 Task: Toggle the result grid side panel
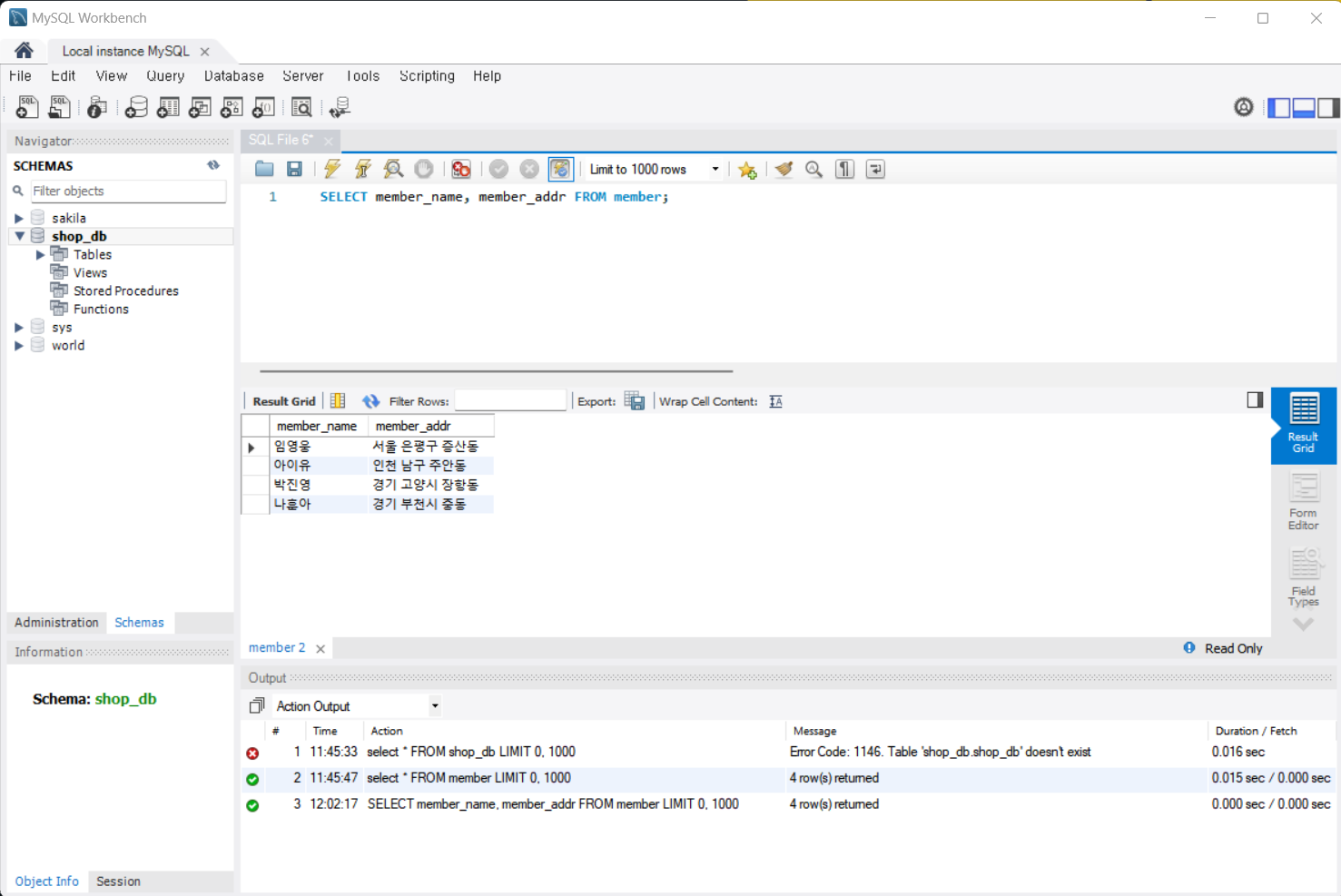coord(1255,400)
